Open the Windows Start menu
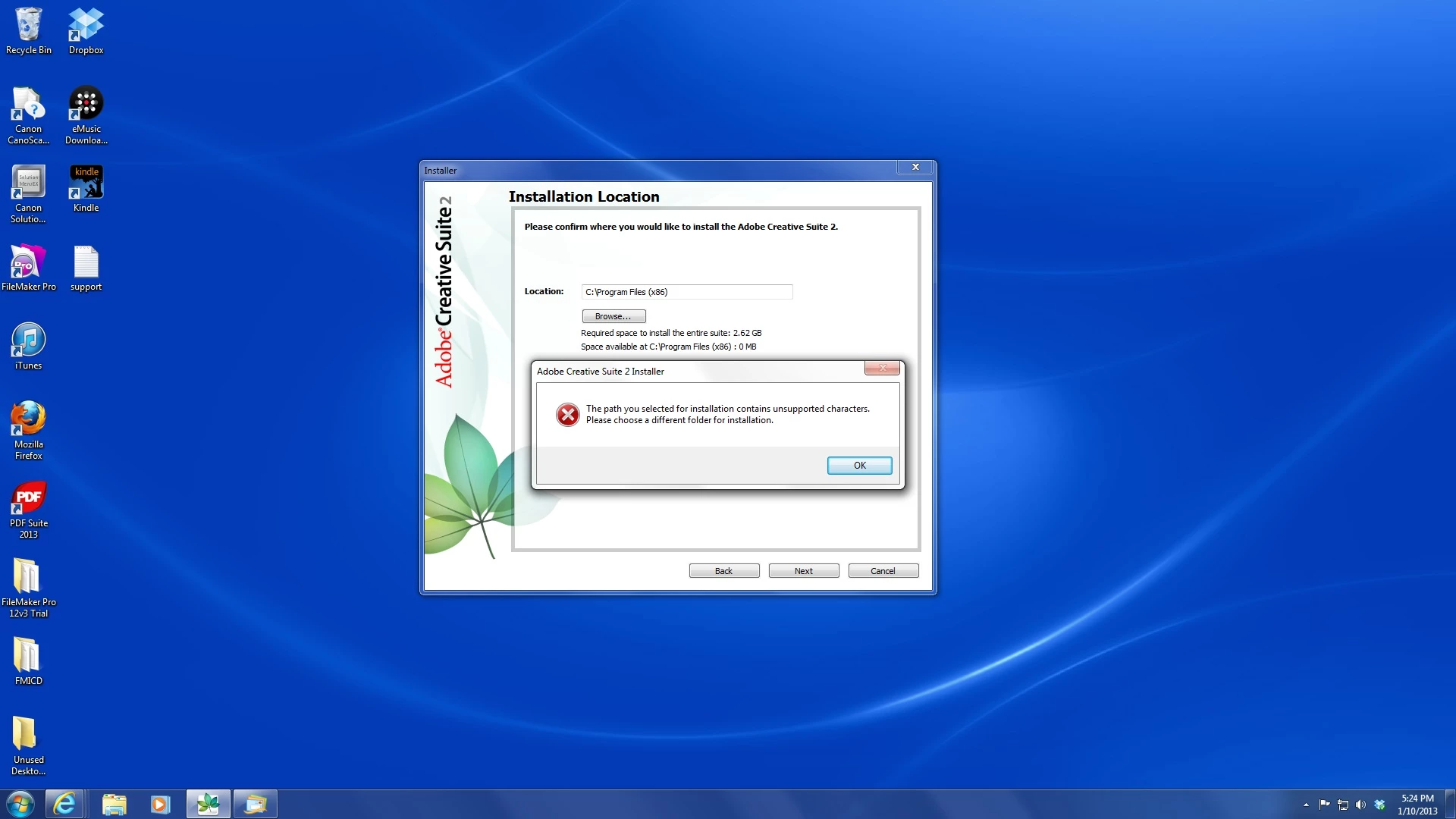Viewport: 1456px width, 819px height. (20, 804)
